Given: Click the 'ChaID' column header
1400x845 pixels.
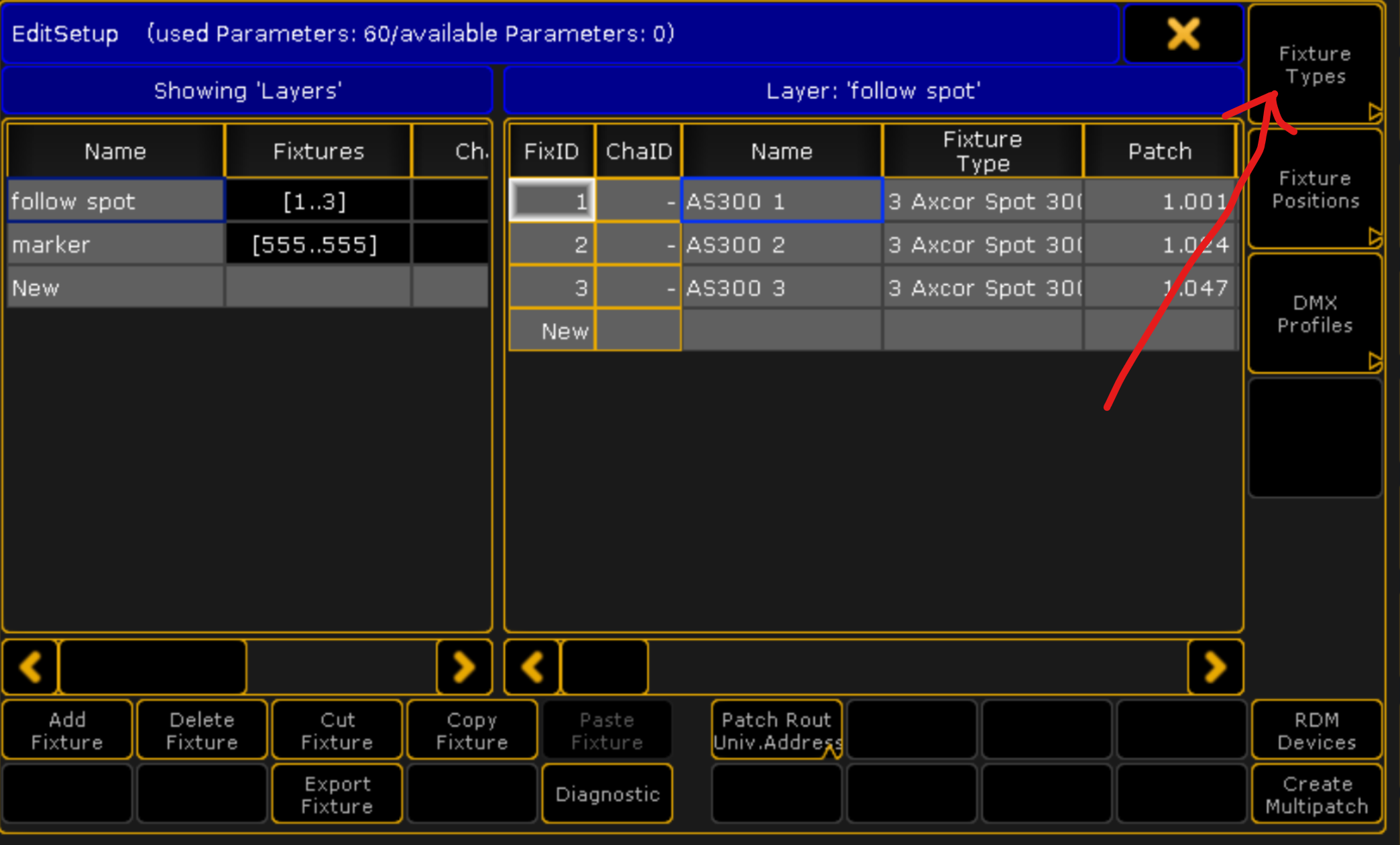Looking at the screenshot, I should (x=638, y=151).
